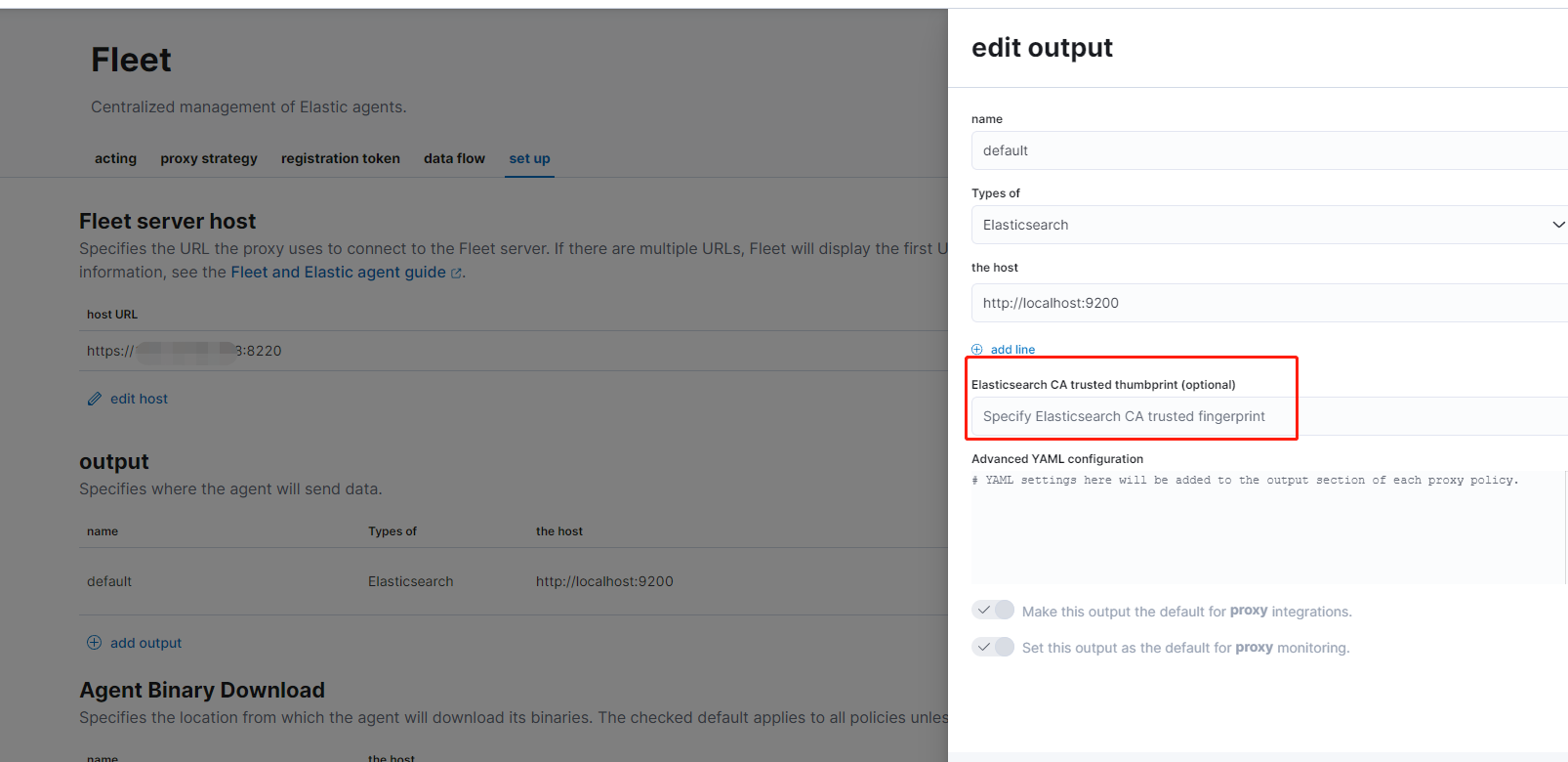Click inside the Advanced YAML configuration editor
The image size is (1568, 762).
click(1268, 528)
